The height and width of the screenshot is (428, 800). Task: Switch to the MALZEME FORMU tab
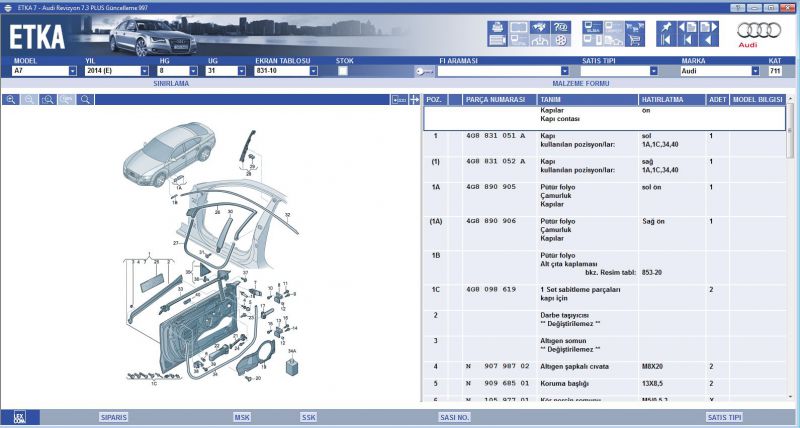point(581,83)
